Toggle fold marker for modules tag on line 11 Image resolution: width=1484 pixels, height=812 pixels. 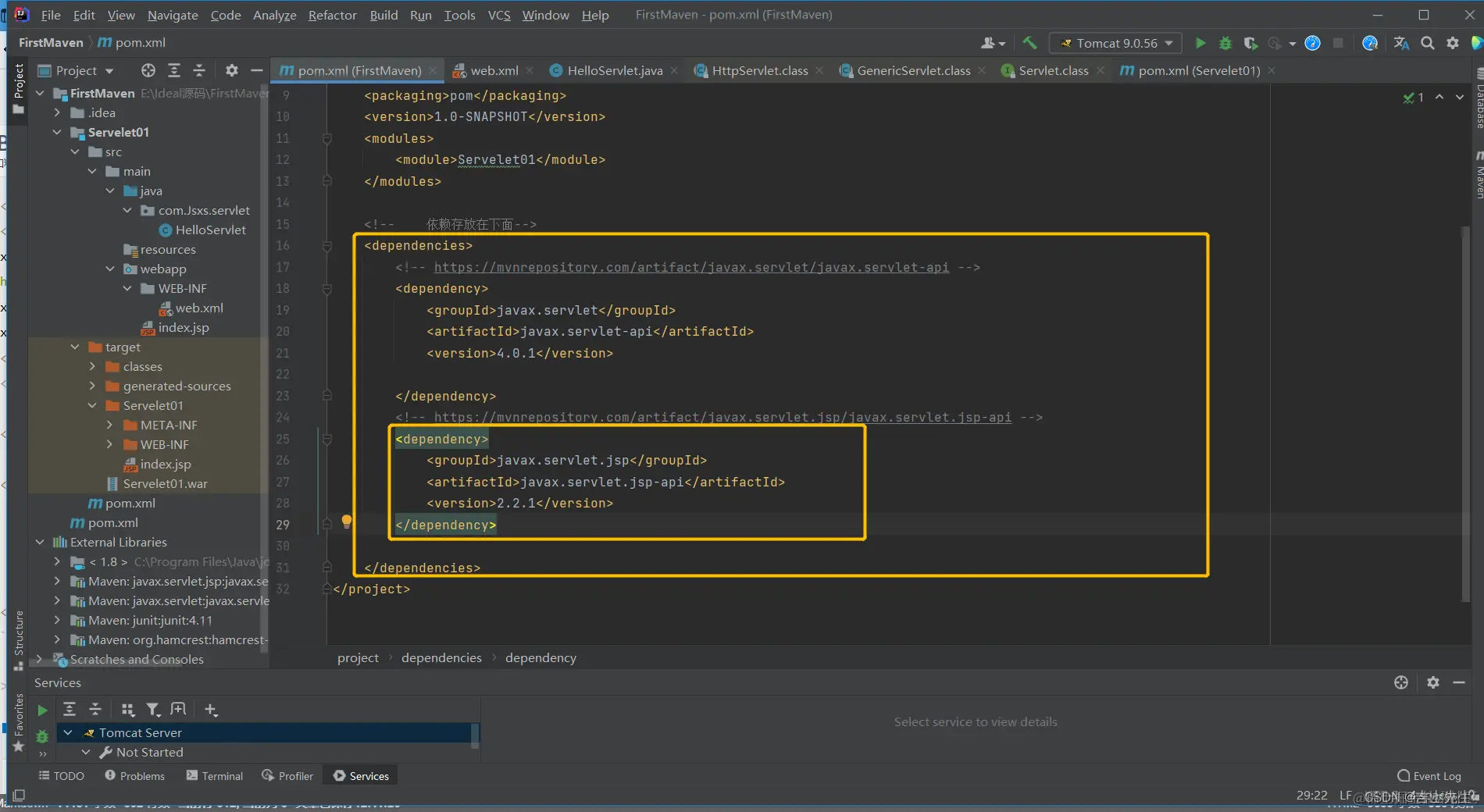click(x=327, y=138)
